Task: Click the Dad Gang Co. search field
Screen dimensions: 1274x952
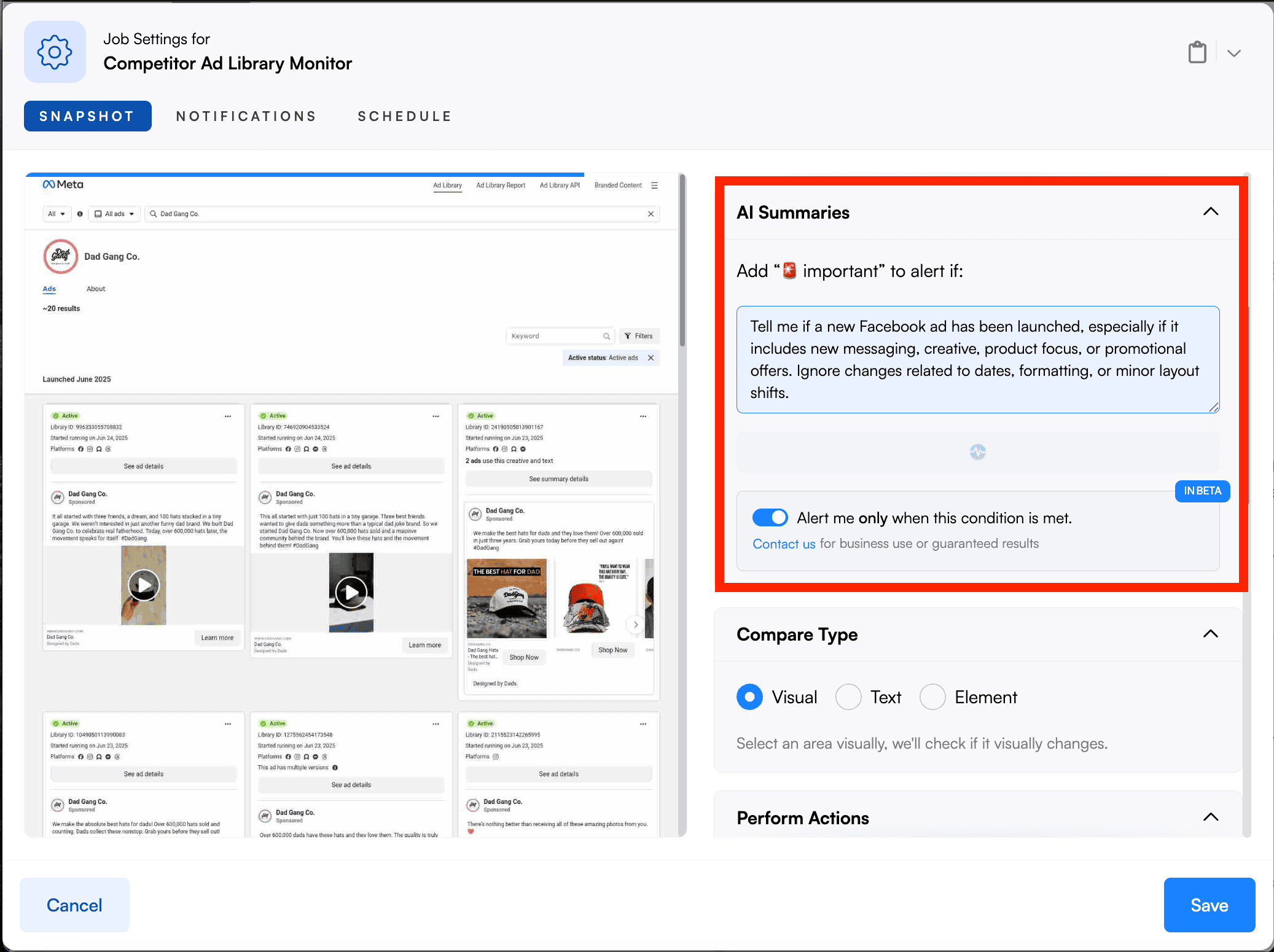Action: coord(402,214)
